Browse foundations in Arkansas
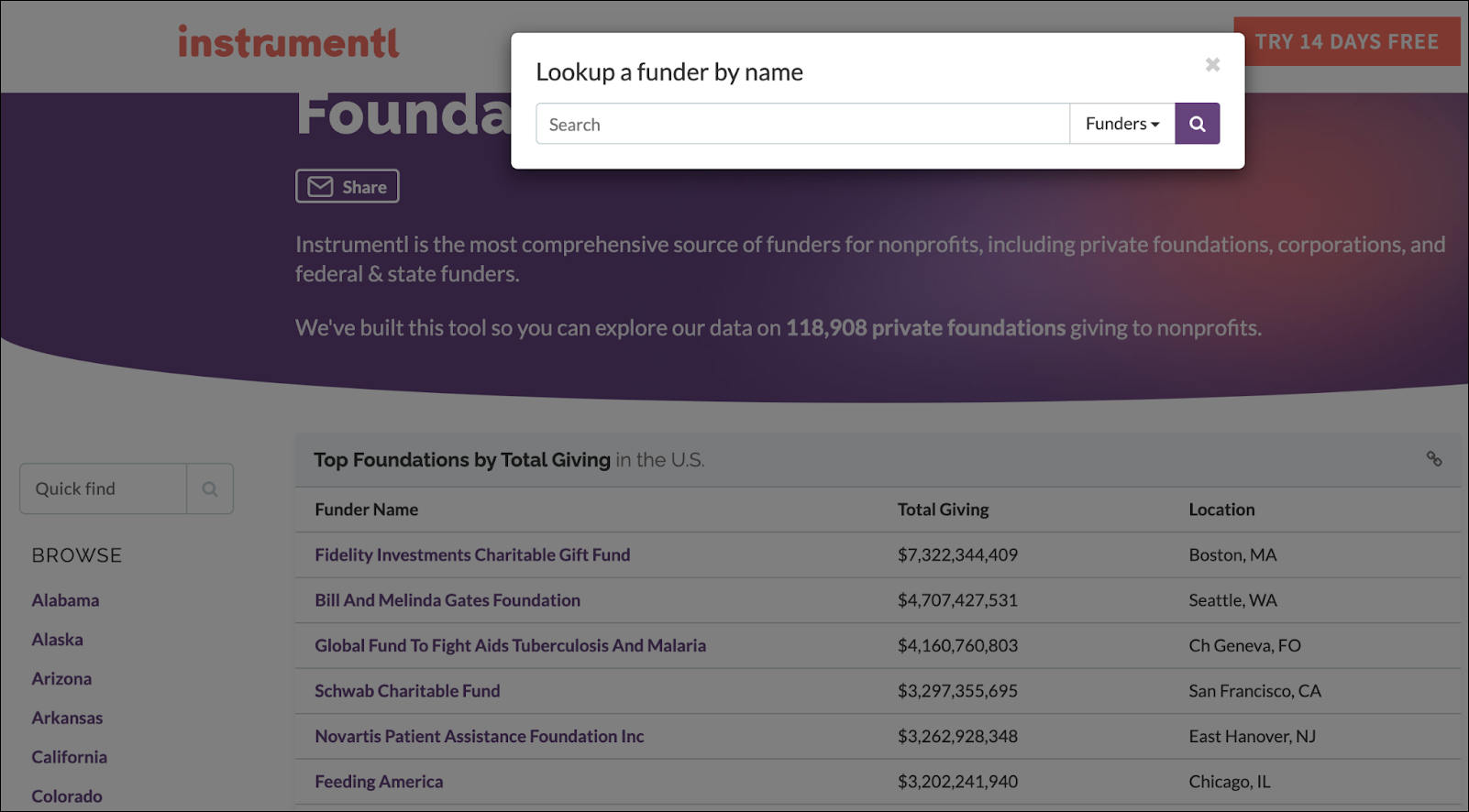The image size is (1469, 812). tap(67, 718)
